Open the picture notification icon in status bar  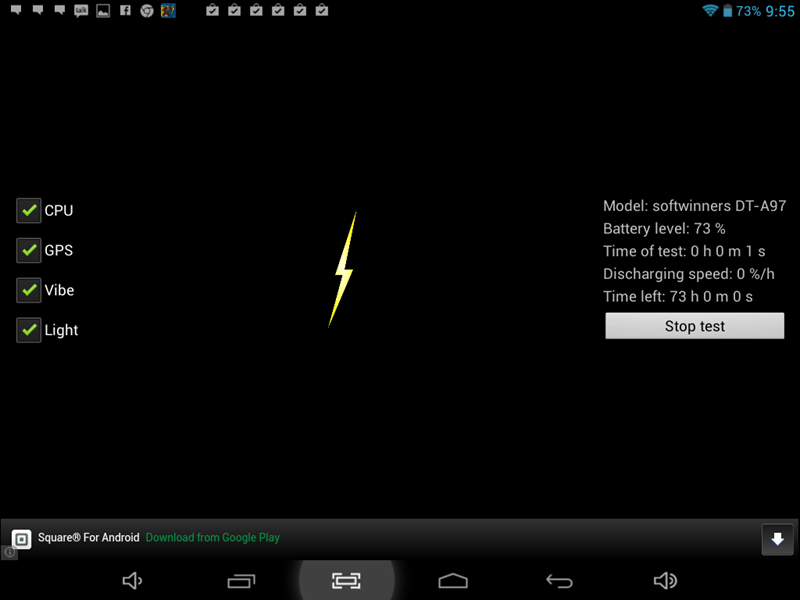point(103,11)
